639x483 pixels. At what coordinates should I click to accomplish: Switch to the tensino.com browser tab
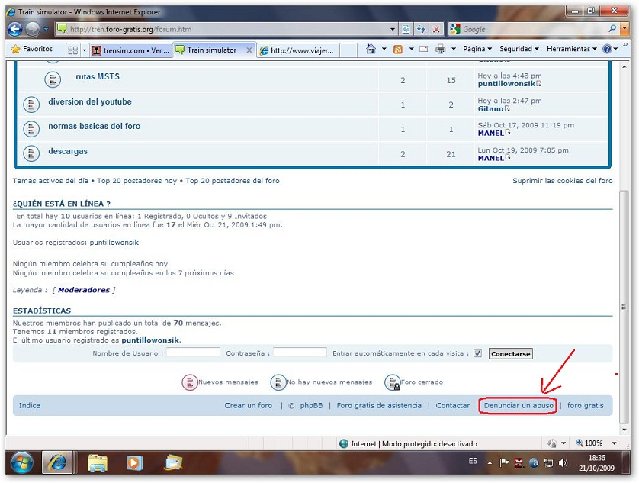click(x=128, y=48)
